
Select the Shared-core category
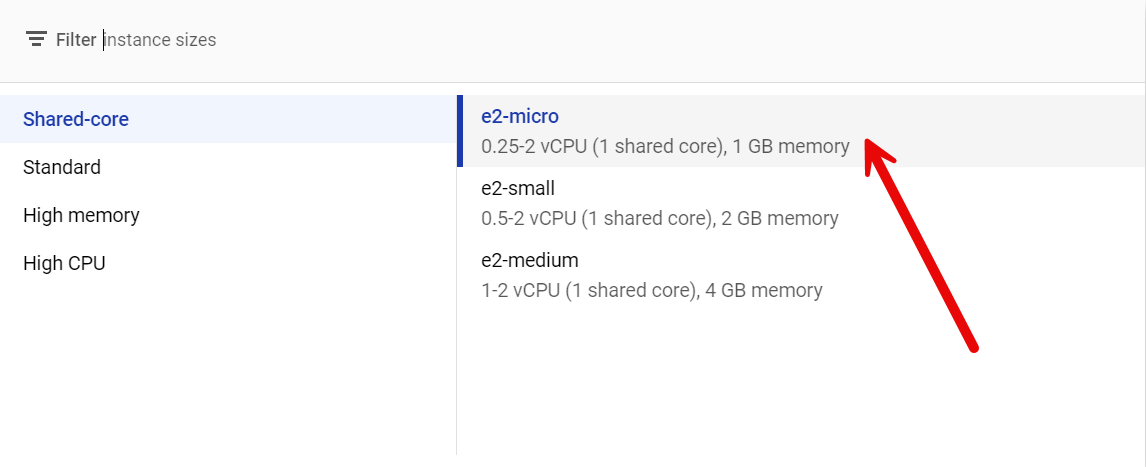point(228,119)
